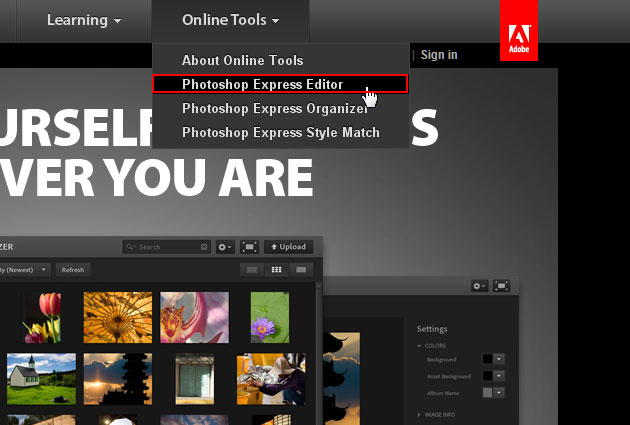
Task: Click the Background color swatch
Action: click(487, 359)
